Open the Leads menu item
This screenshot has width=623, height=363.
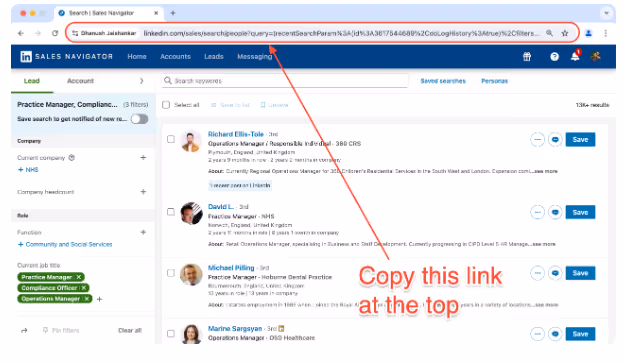point(214,57)
